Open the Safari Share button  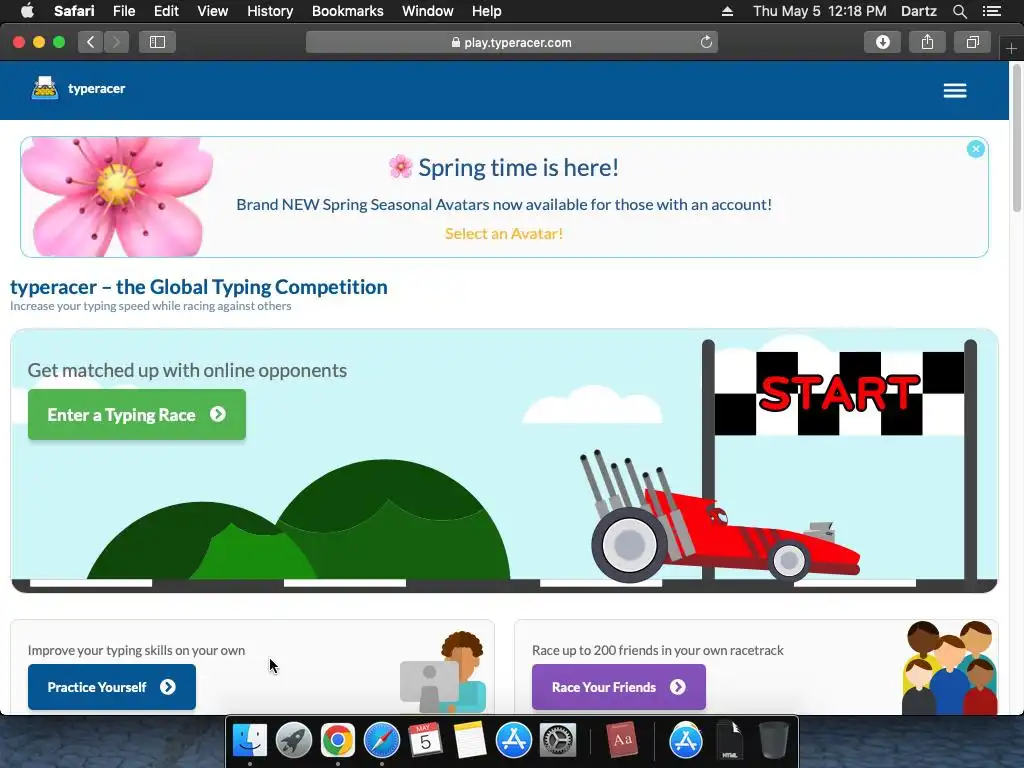coord(927,42)
